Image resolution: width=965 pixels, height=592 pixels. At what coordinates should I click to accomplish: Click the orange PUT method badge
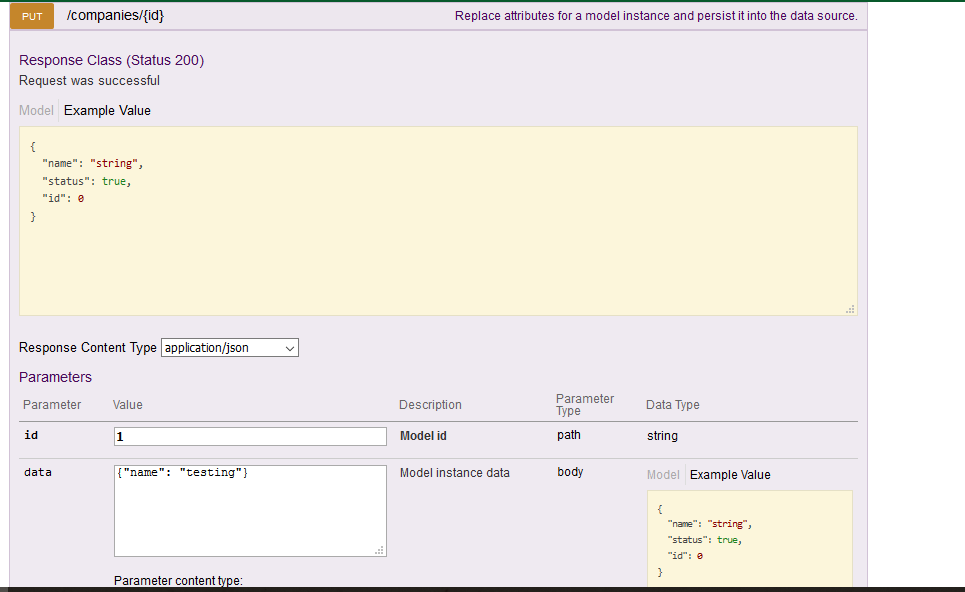click(x=32, y=16)
